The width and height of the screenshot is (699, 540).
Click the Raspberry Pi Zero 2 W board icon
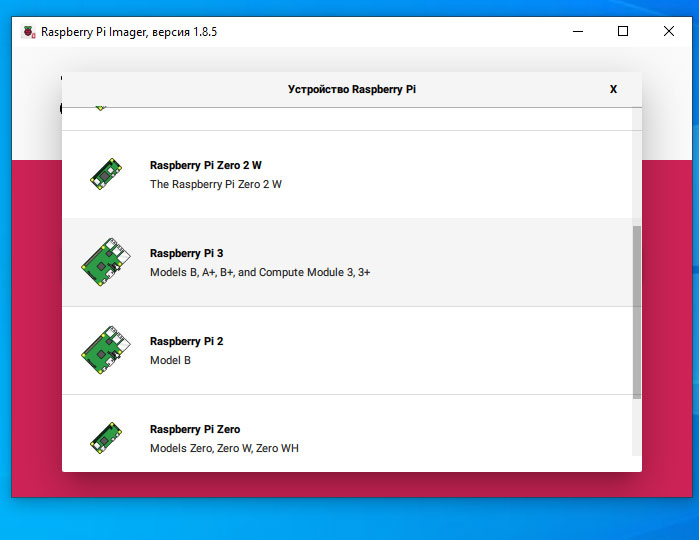pos(106,174)
